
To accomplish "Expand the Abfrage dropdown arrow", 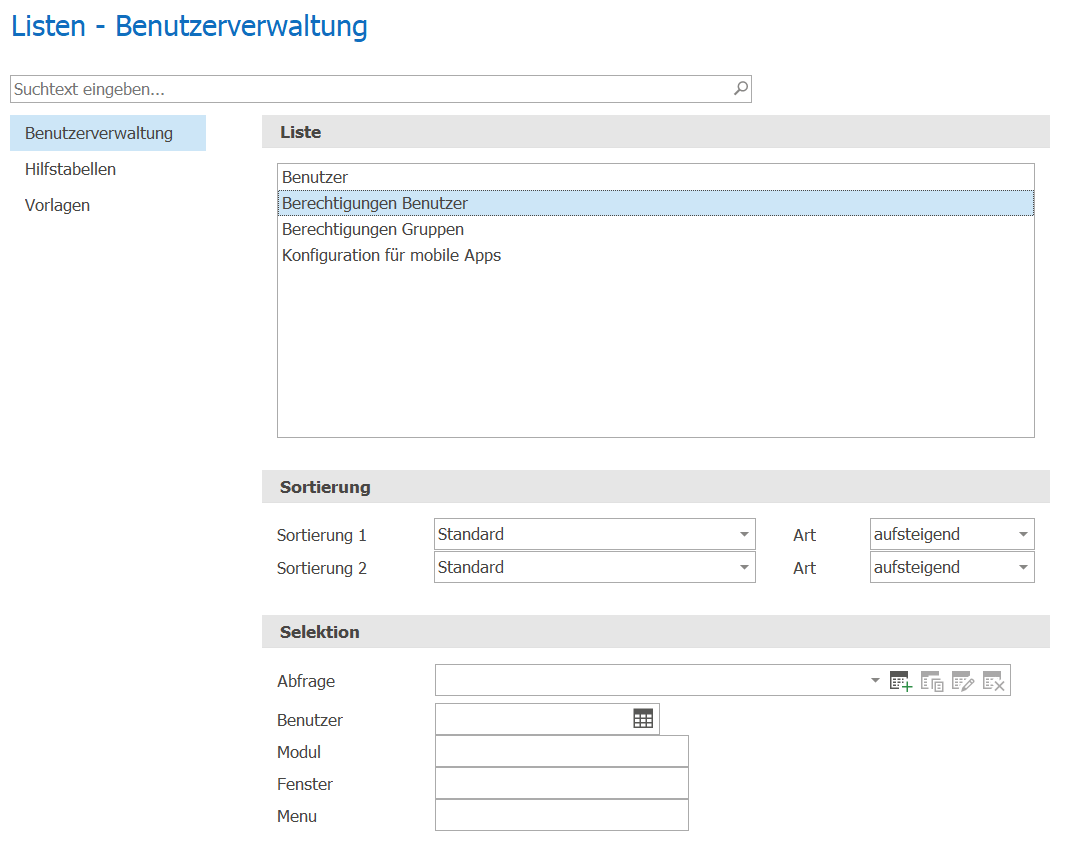I will (875, 680).
